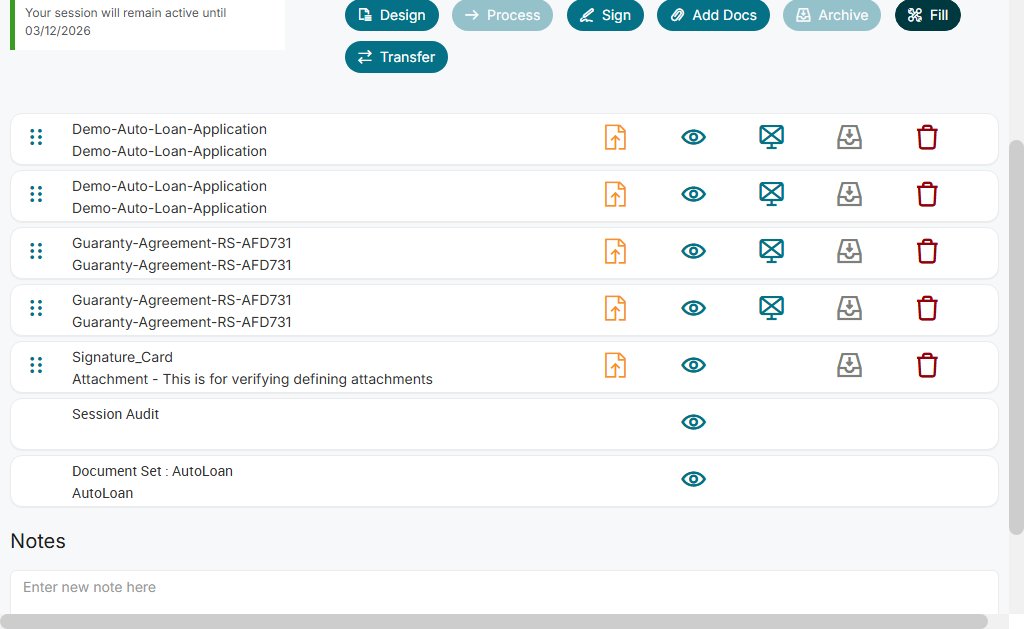Click inbox download icon on Signature_Card row
Screen dimensions: 1024x629
(850, 365)
